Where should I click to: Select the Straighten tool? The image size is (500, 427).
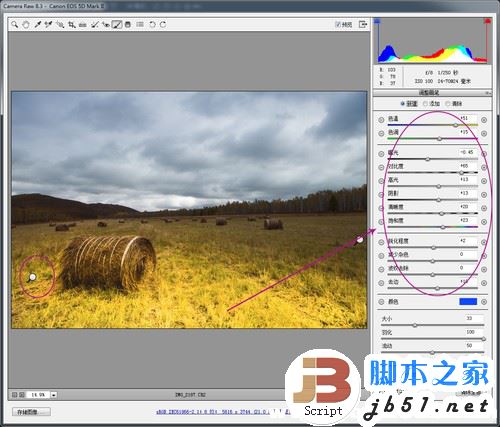pos(83,25)
